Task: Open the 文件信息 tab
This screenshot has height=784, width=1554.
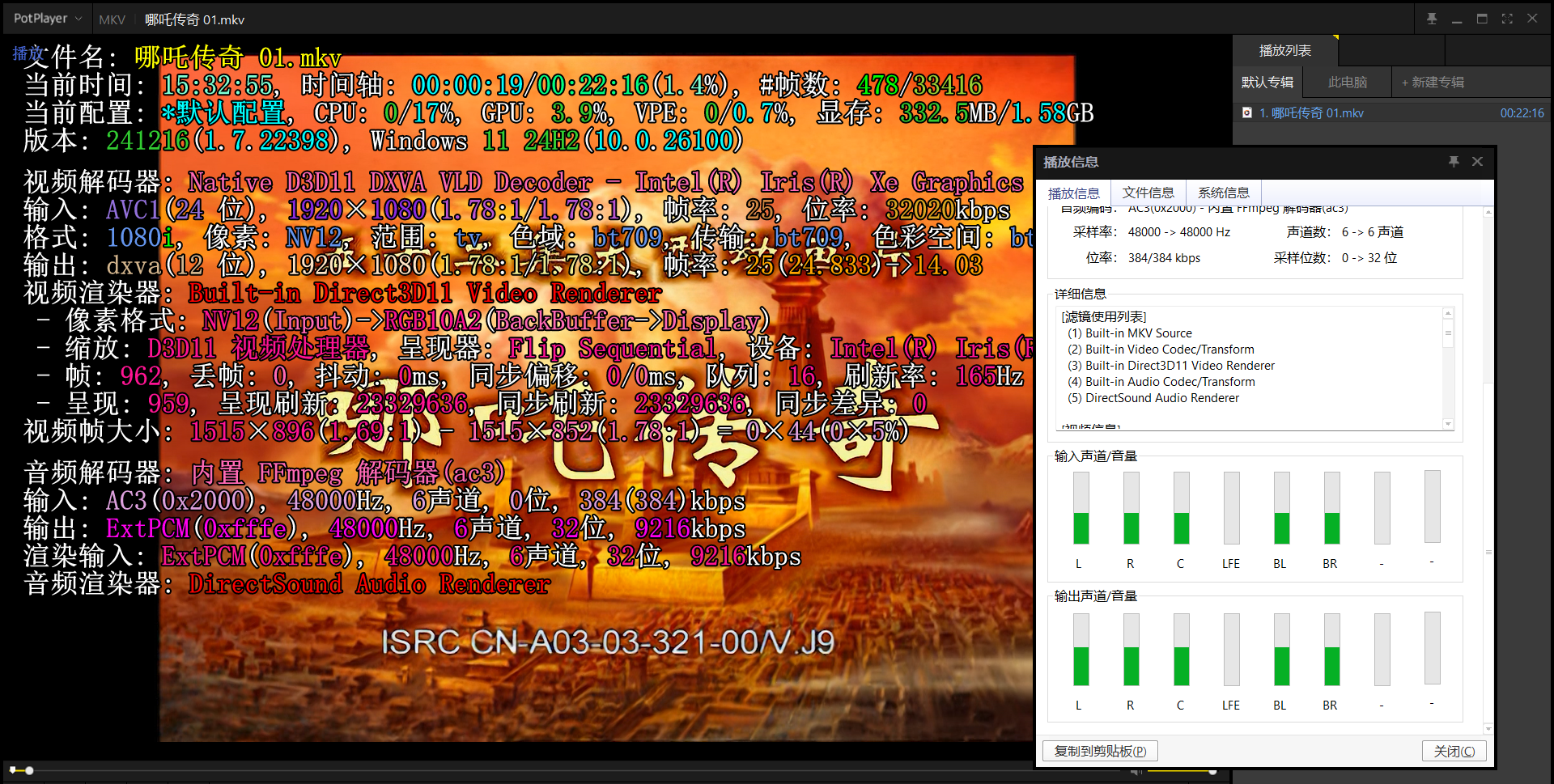Action: pos(1149,193)
